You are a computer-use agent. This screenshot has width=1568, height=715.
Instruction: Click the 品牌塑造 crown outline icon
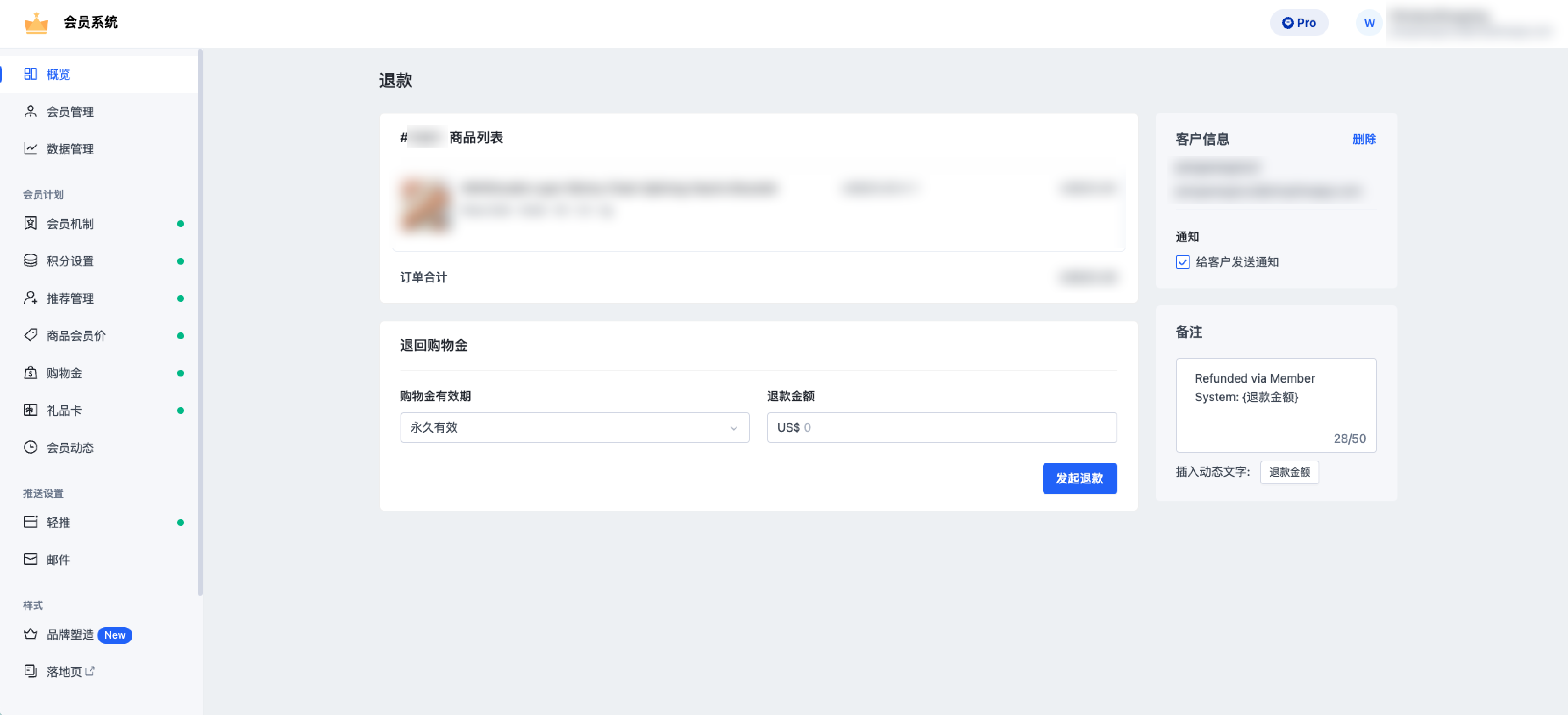click(30, 634)
